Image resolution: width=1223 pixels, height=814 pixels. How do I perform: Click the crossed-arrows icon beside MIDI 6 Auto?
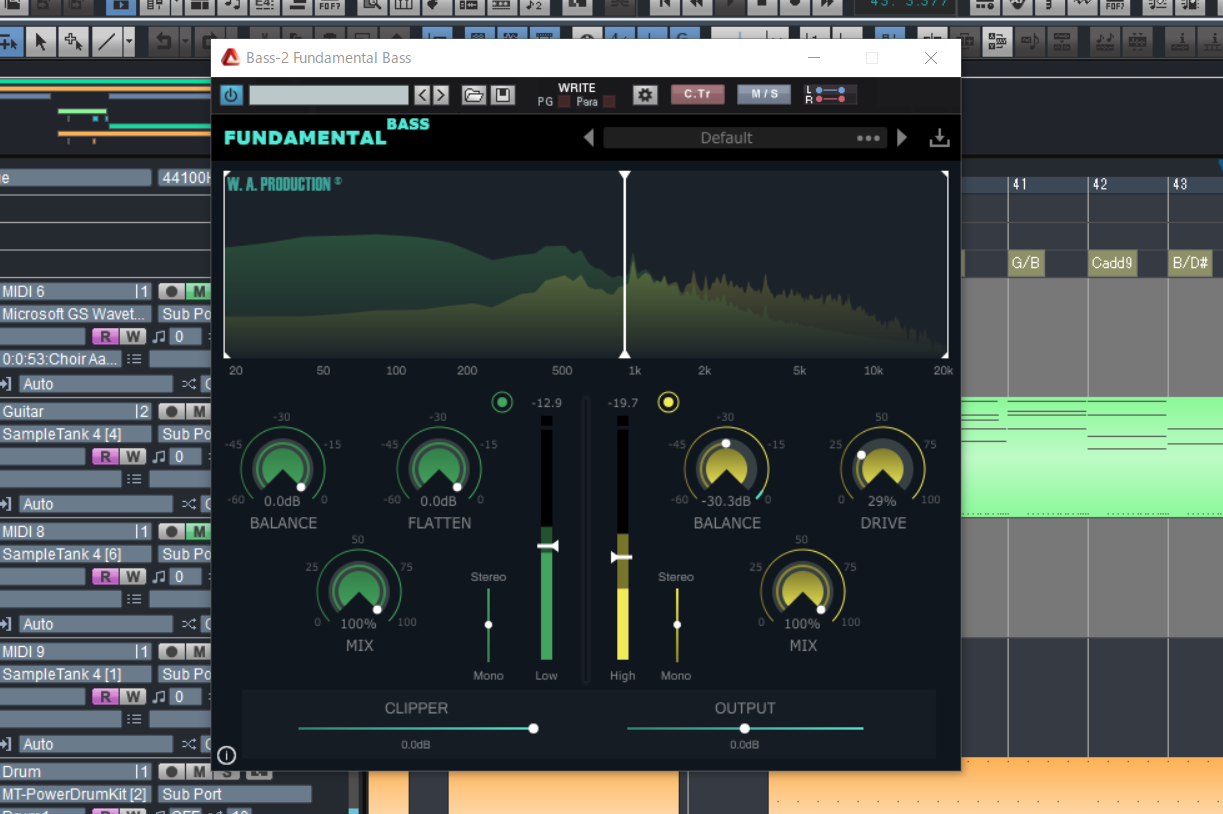point(189,384)
